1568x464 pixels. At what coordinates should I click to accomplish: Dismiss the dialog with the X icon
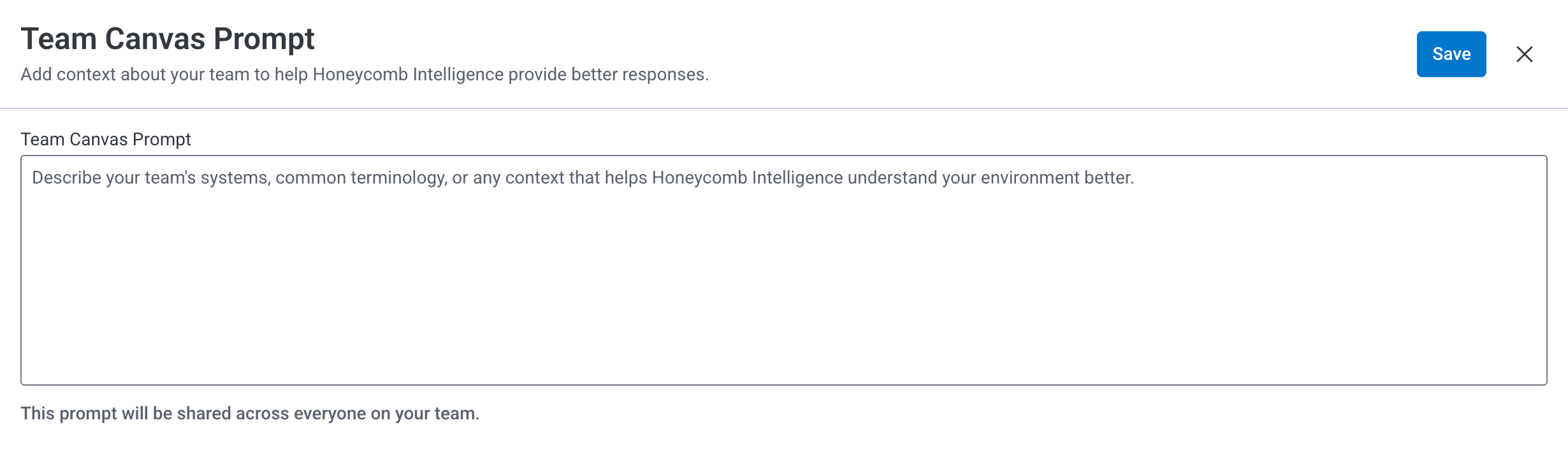[x=1524, y=54]
